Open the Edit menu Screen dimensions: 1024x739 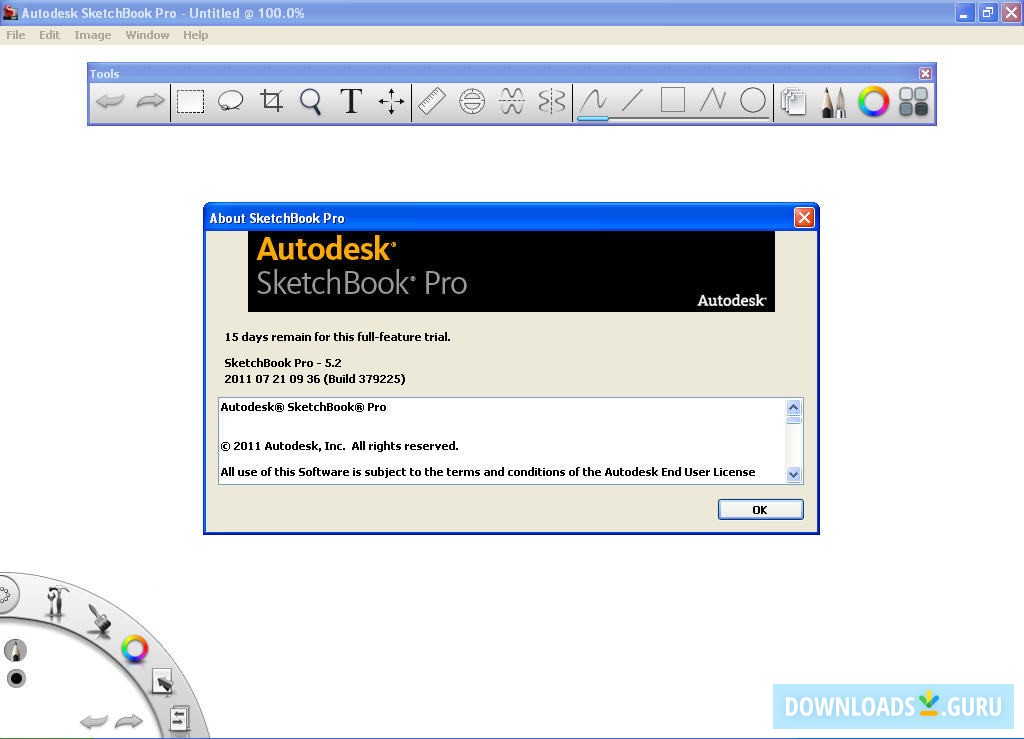48,34
